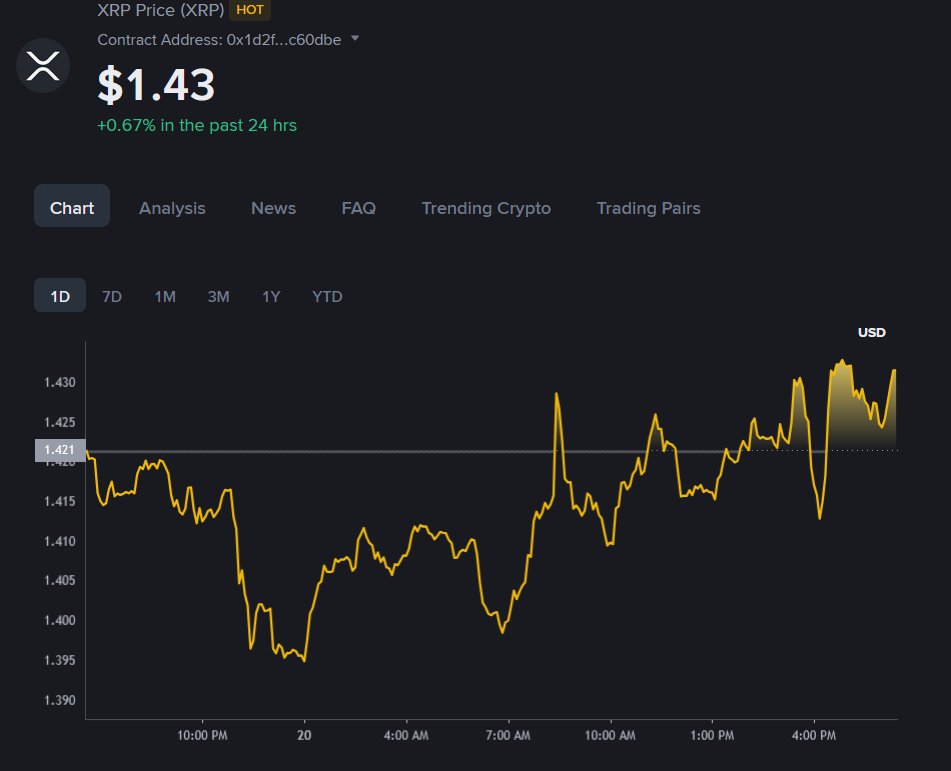The height and width of the screenshot is (771, 951).
Task: Switch chart to 1M range
Action: tap(165, 296)
